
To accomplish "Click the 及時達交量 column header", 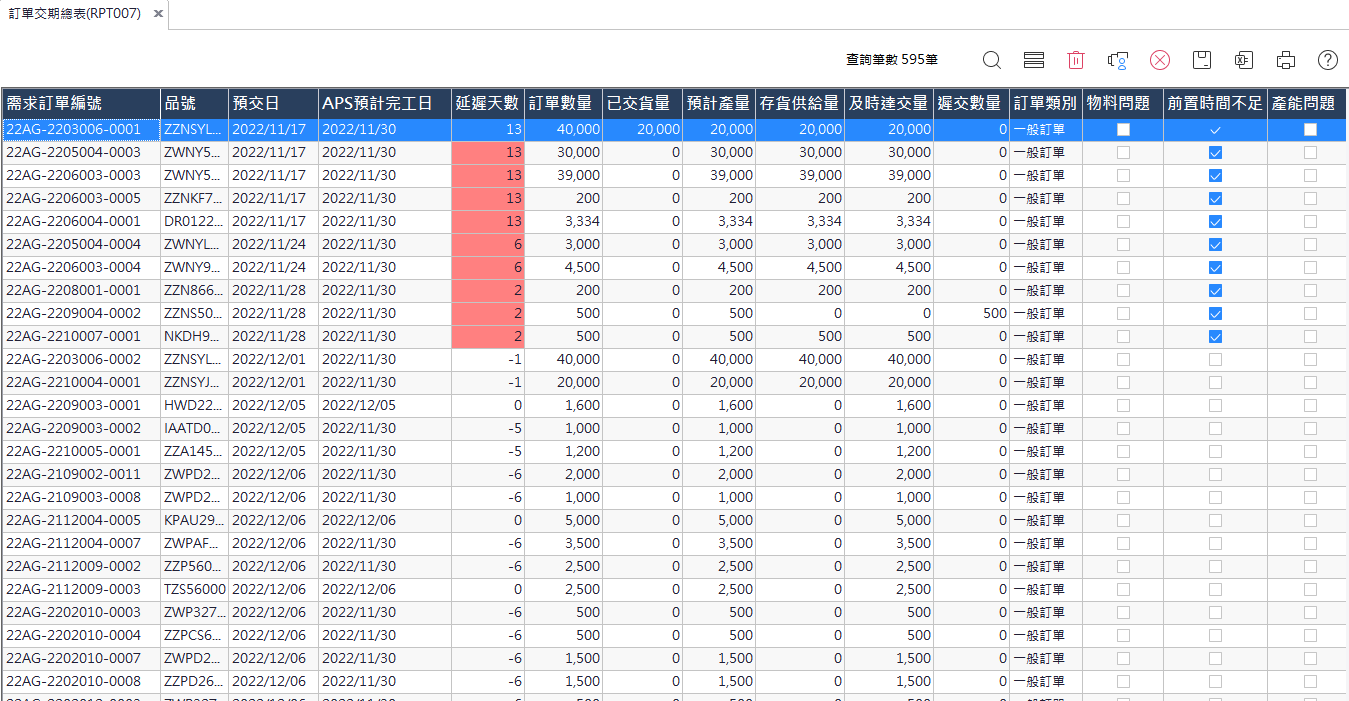I will click(x=889, y=103).
